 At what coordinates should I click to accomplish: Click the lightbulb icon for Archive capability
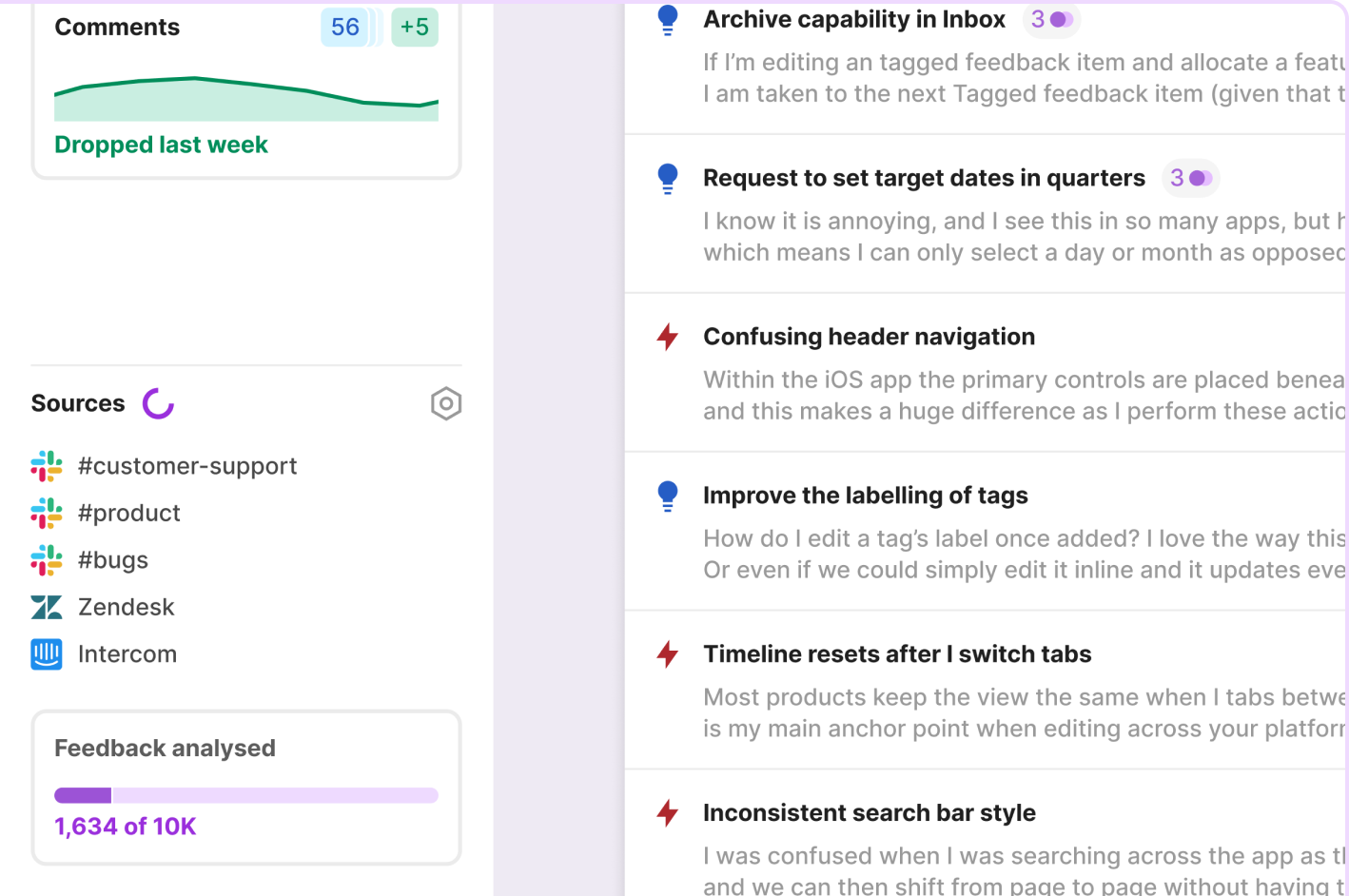pyautogui.click(x=668, y=20)
